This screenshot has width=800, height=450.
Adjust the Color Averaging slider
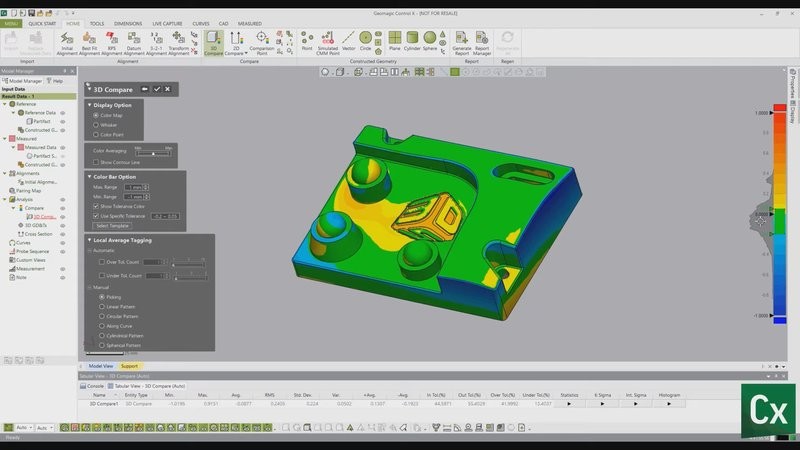click(154, 152)
